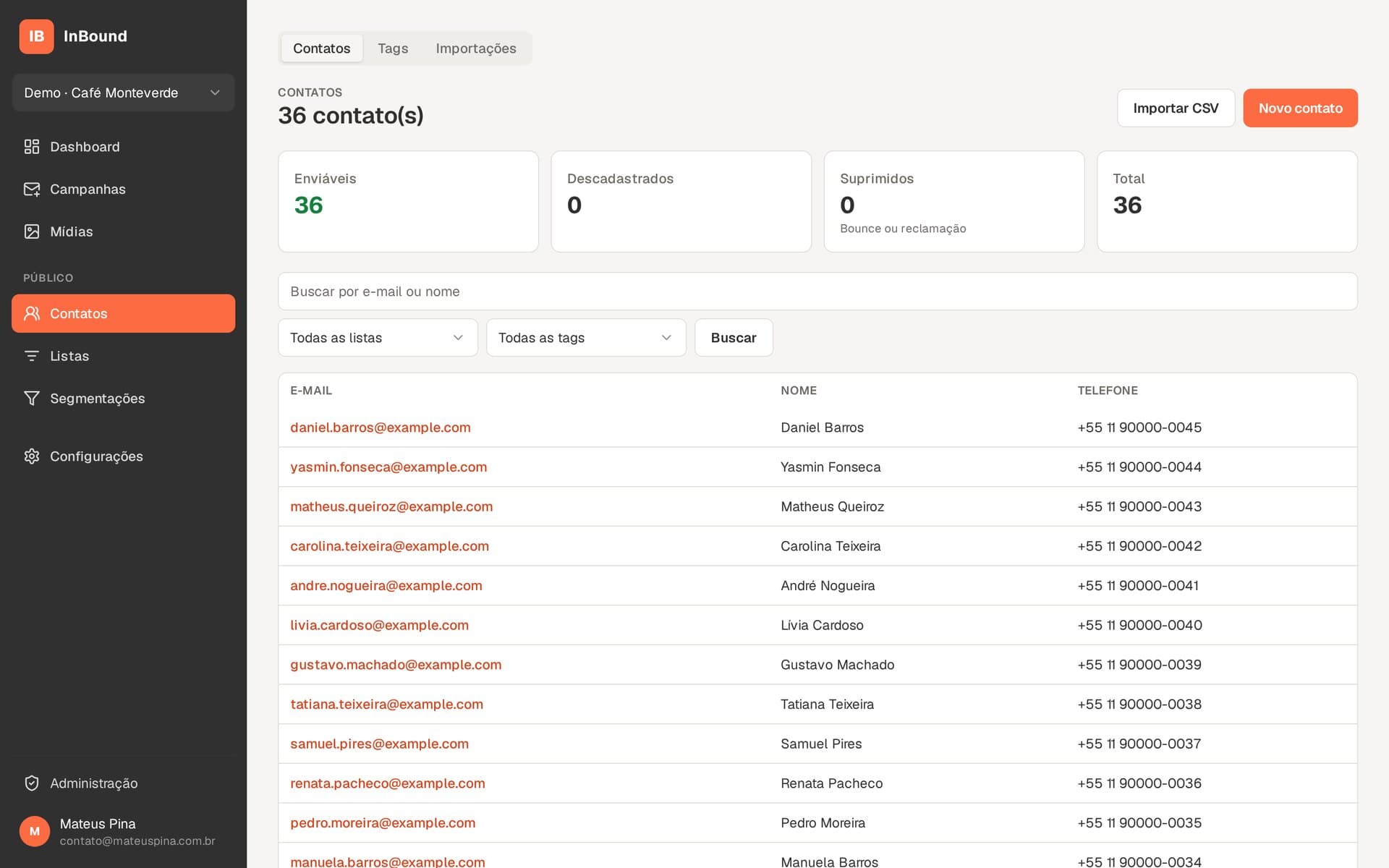This screenshot has height=868, width=1389.
Task: Open the carolina.teixeira@example.com contact link
Action: [x=389, y=546]
